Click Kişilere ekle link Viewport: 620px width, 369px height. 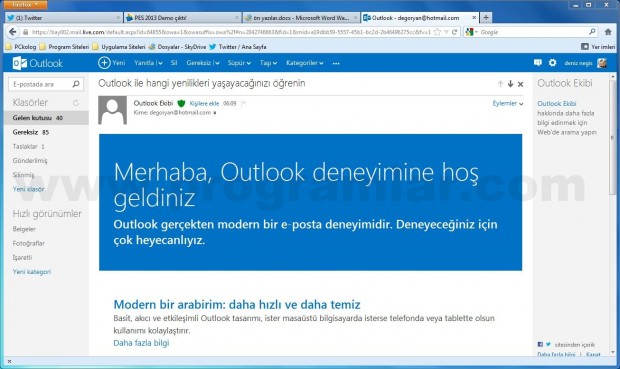click(204, 104)
